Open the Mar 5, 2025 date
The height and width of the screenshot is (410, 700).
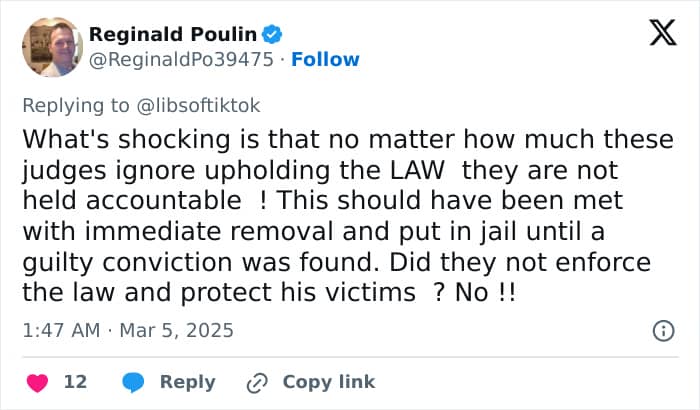176,331
